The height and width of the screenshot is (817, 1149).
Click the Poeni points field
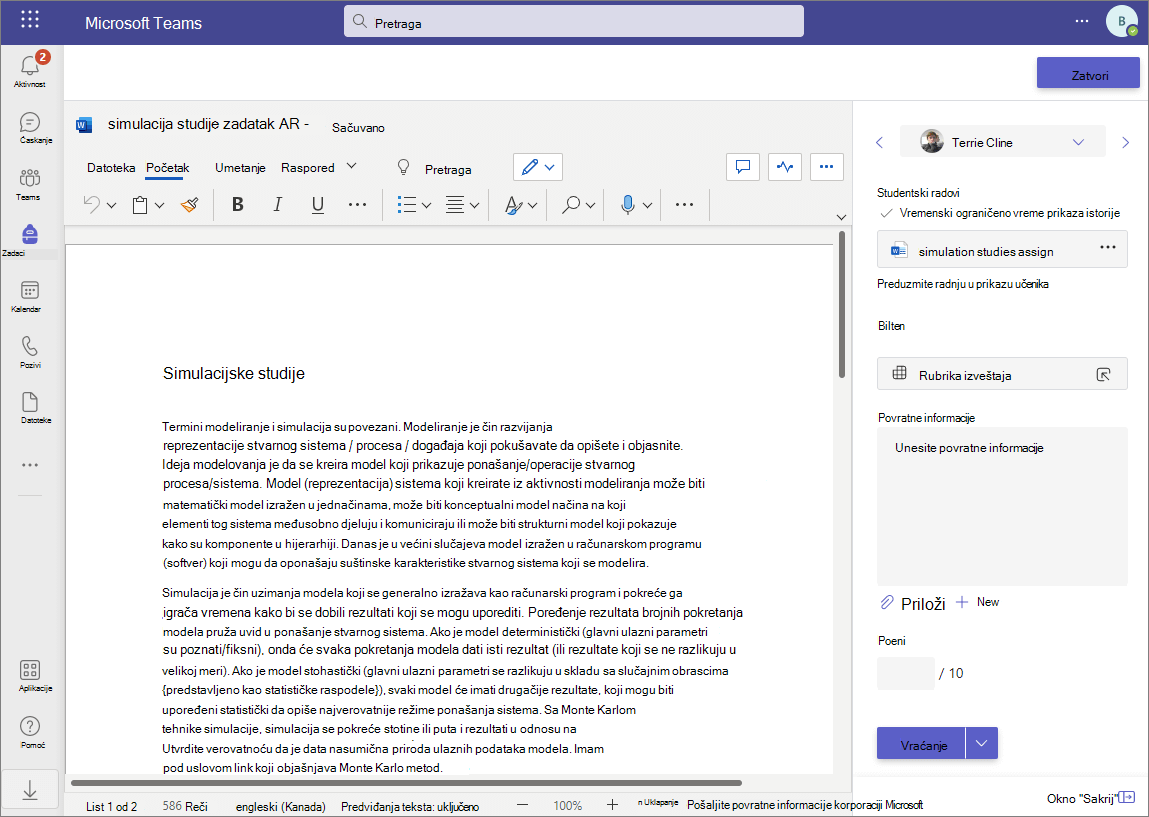pos(906,673)
